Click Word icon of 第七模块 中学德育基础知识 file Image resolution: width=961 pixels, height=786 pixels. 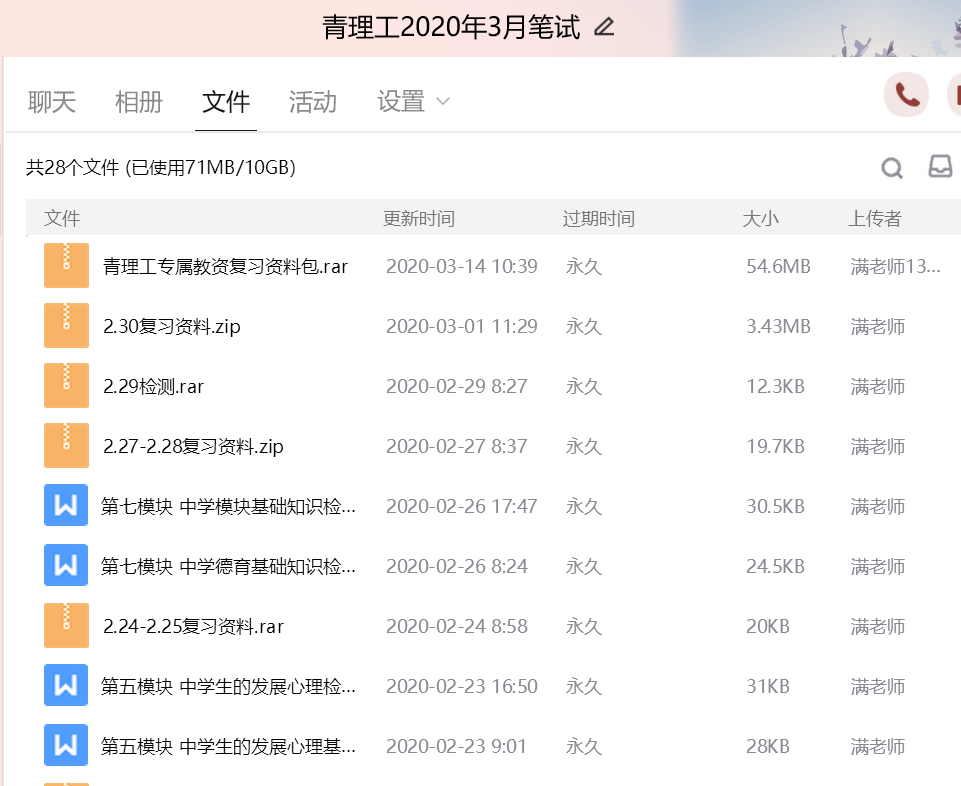point(66,566)
